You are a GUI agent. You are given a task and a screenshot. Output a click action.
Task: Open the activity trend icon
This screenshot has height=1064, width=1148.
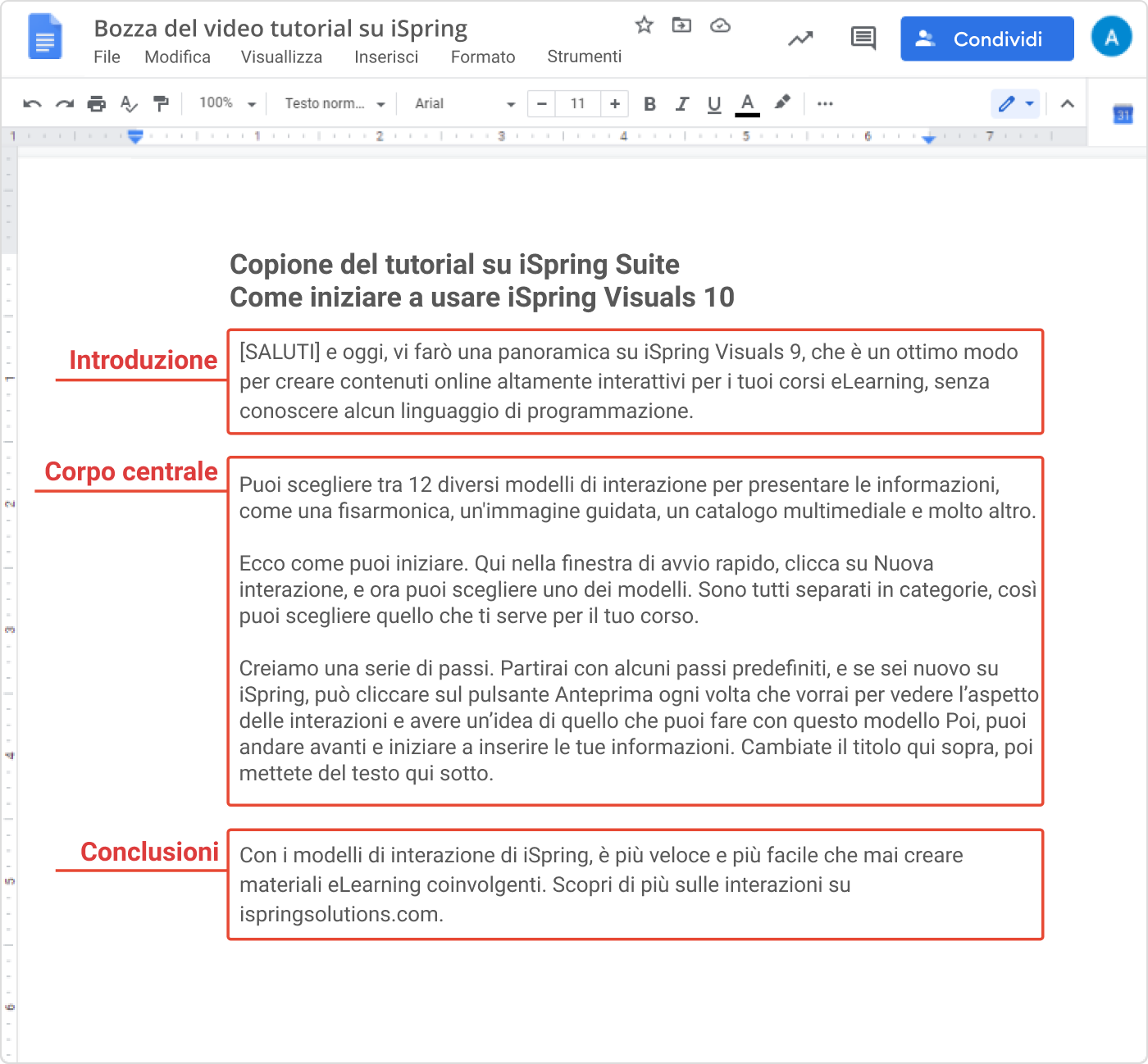point(800,39)
